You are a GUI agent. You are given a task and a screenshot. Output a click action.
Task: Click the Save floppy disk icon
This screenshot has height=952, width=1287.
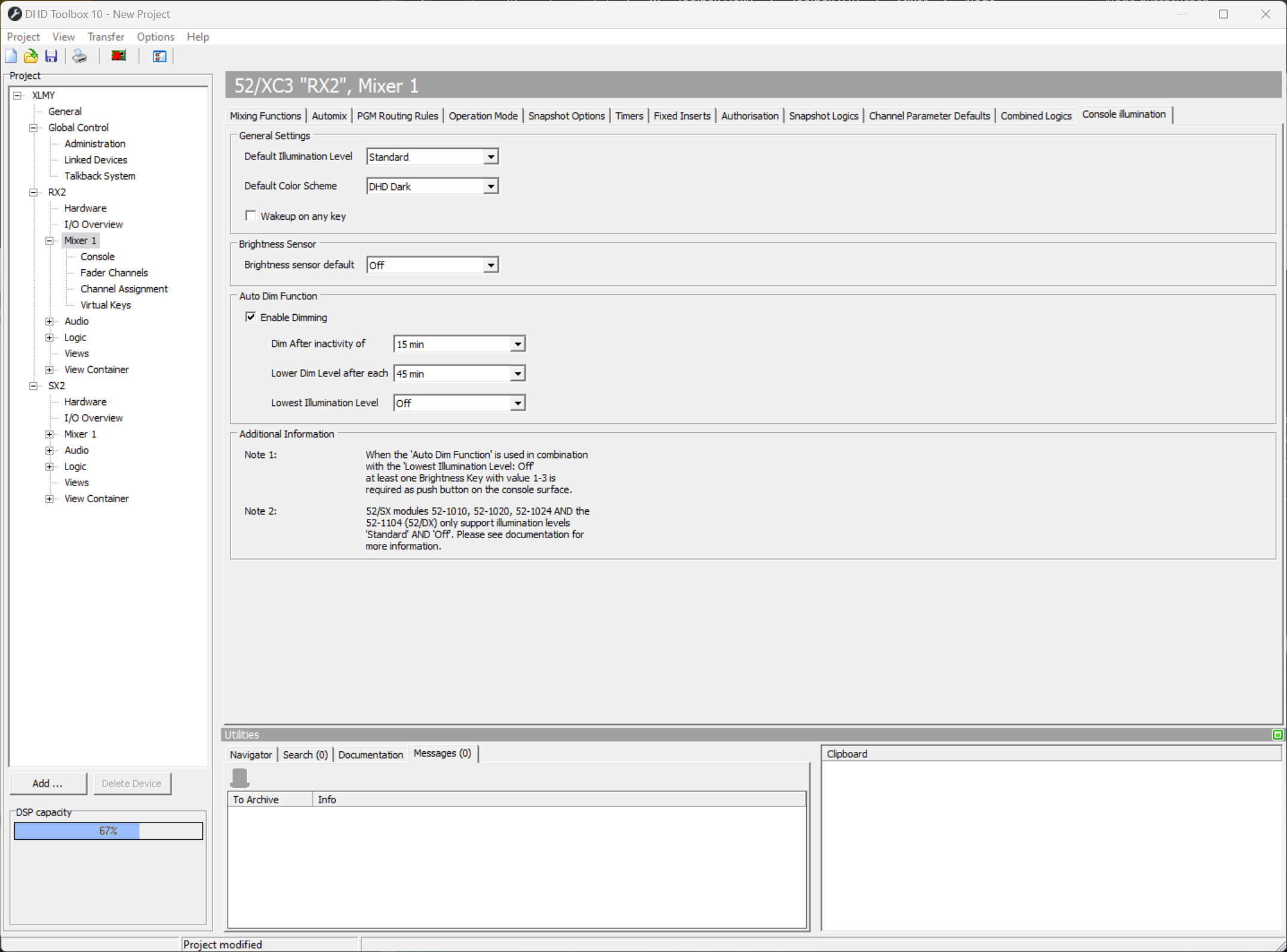coord(51,56)
